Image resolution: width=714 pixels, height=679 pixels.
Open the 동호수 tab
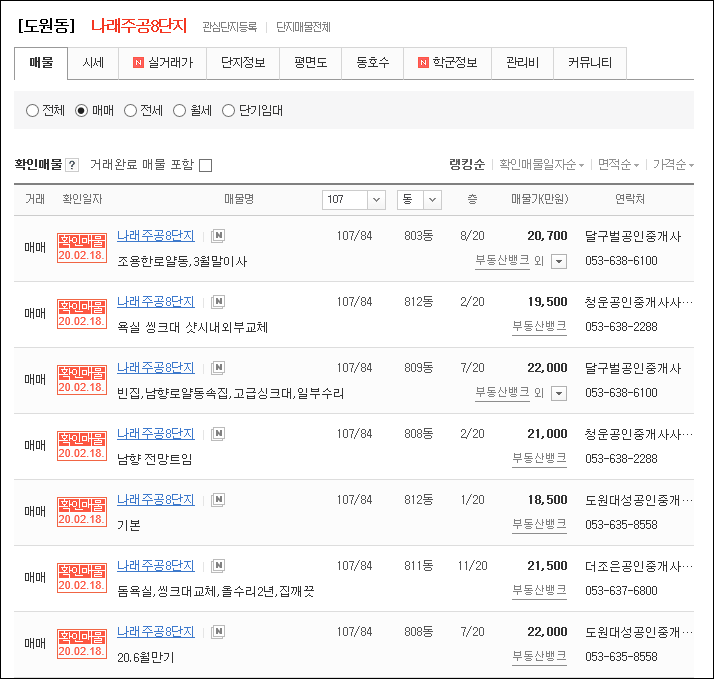(x=372, y=63)
